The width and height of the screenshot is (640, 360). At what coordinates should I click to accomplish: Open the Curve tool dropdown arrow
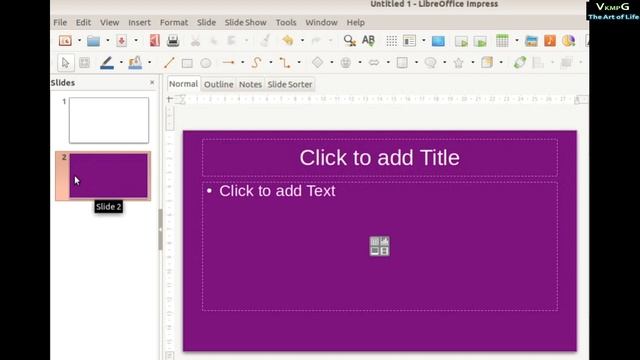click(x=271, y=62)
